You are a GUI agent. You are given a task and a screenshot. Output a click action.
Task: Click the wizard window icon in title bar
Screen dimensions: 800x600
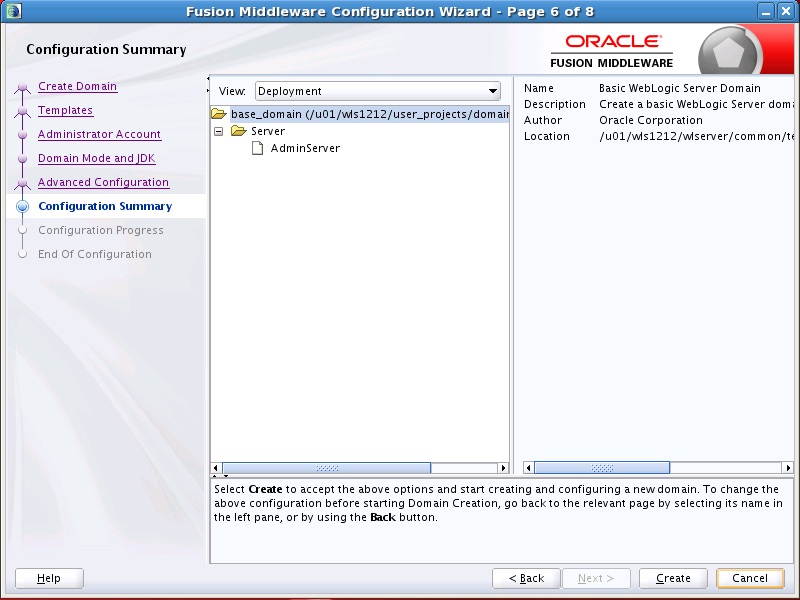point(14,11)
